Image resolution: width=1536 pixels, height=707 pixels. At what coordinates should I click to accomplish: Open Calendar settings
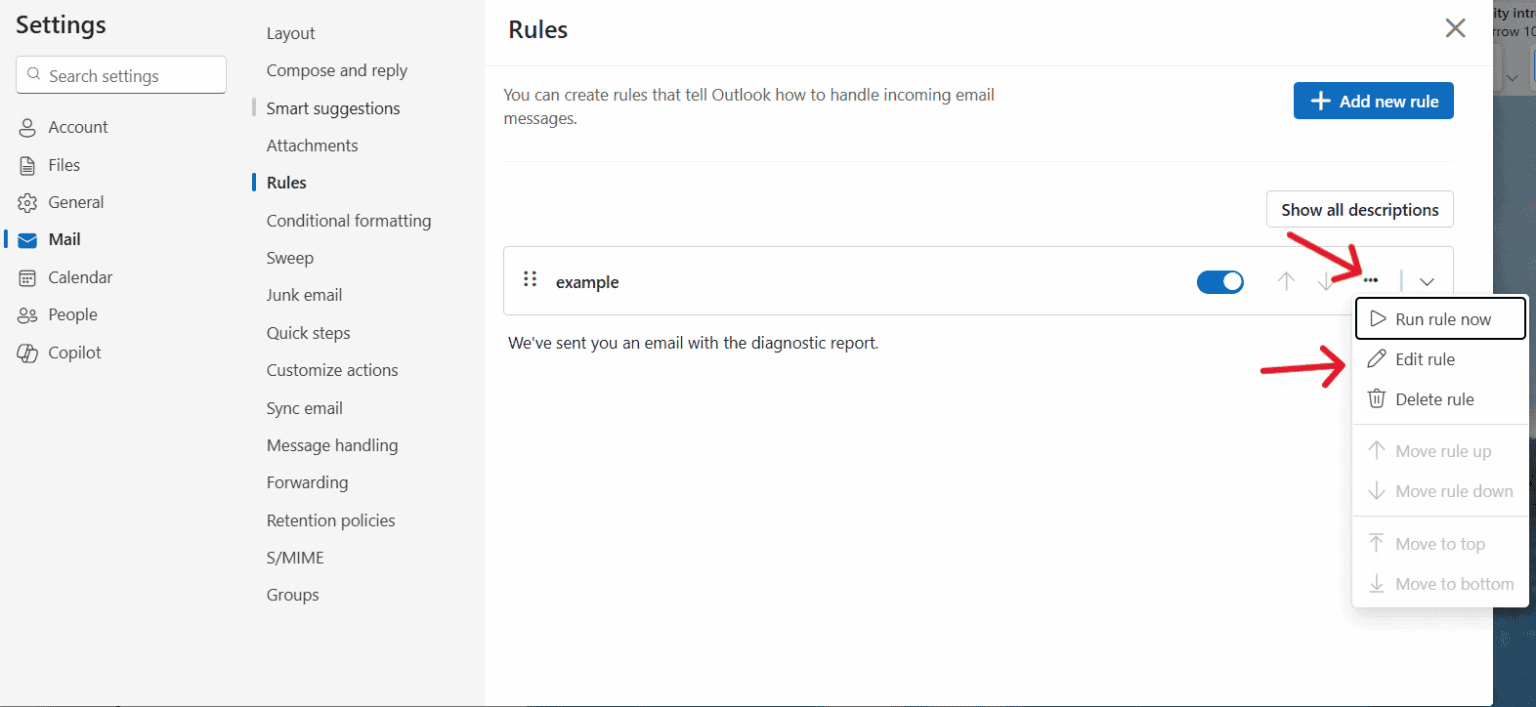(x=78, y=277)
